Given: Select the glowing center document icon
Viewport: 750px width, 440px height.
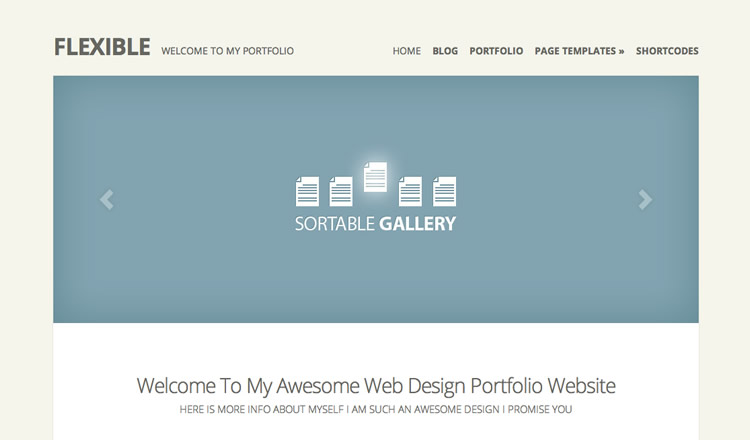Looking at the screenshot, I should (x=375, y=177).
